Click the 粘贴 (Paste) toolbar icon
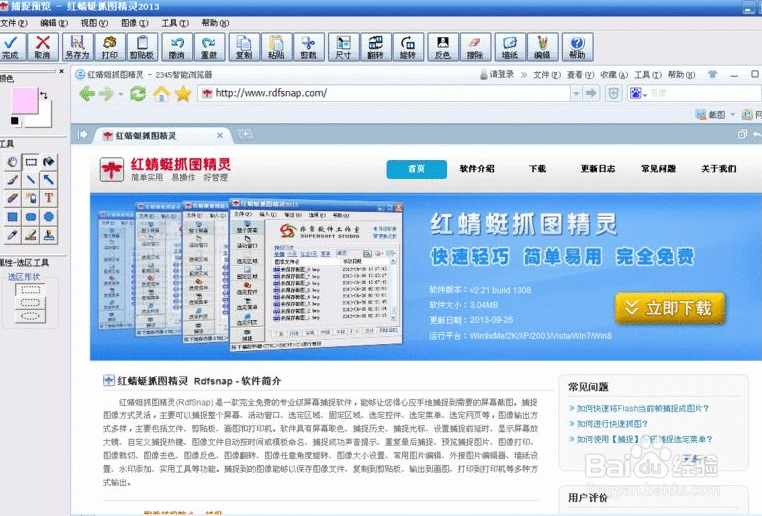Screen dimensions: 762x516 click(276, 47)
